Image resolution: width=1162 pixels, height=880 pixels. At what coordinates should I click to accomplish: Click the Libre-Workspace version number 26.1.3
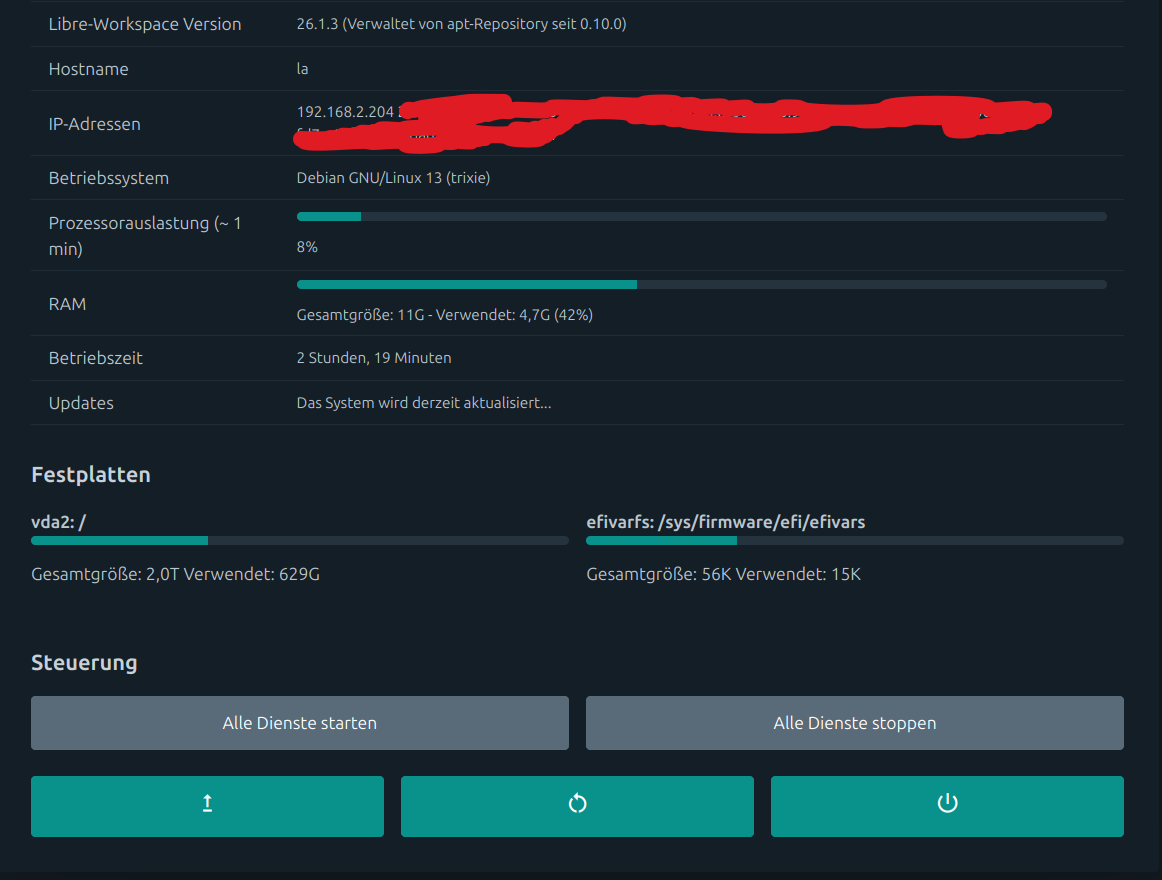[x=318, y=24]
